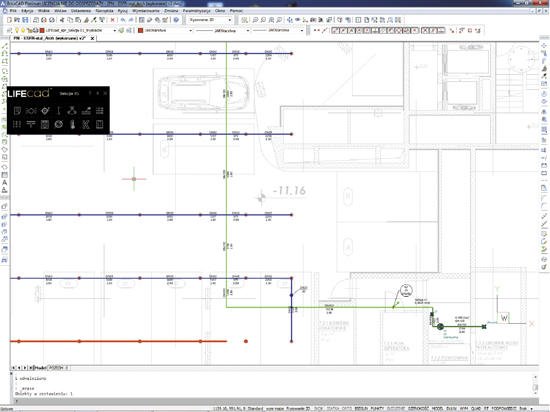The width and height of the screenshot is (550, 412).
Task: Open the JAKWarstwa lineweight dropdown
Action: click(301, 31)
